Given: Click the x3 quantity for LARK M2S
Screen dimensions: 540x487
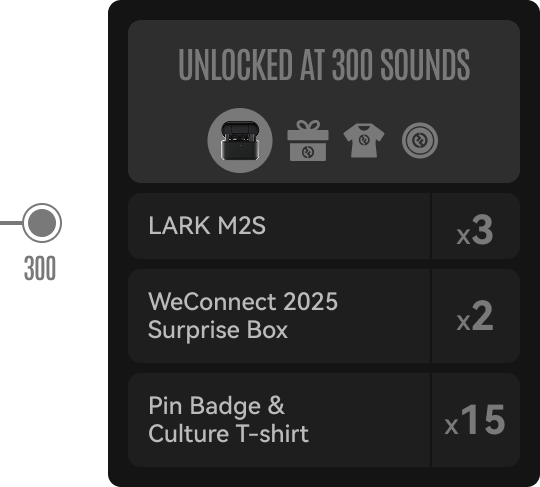Looking at the screenshot, I should point(475,230).
